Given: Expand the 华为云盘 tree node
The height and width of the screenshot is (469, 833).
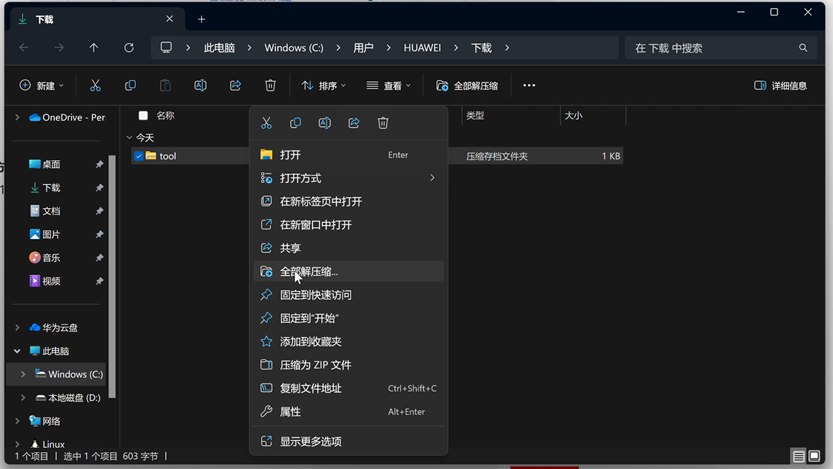Looking at the screenshot, I should (x=17, y=328).
